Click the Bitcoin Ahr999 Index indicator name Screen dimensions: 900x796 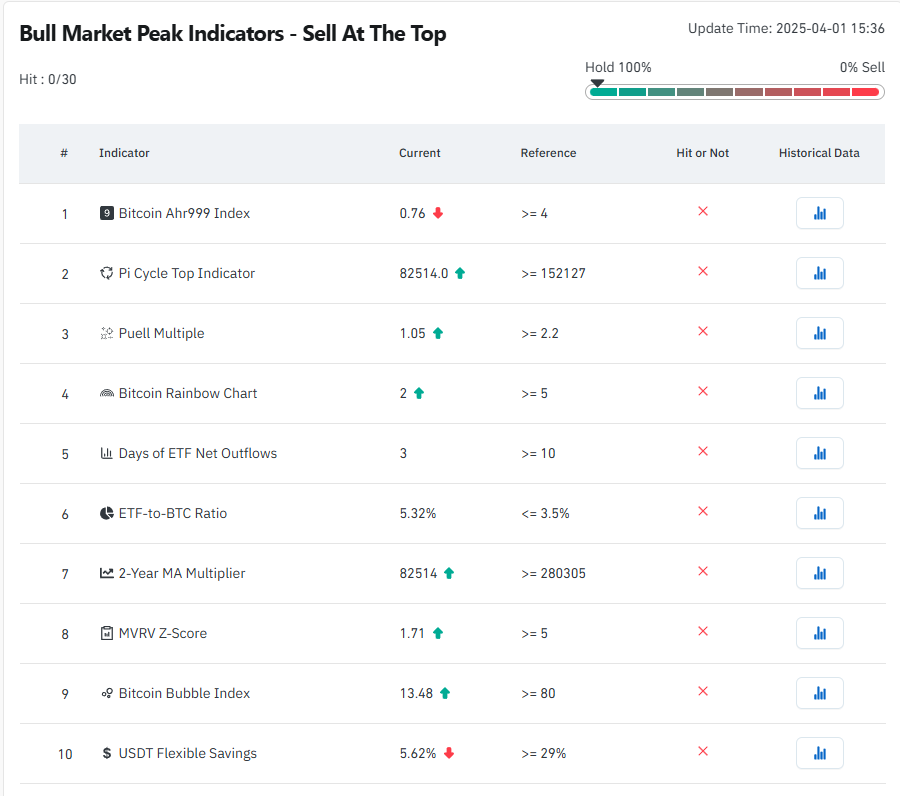click(x=184, y=213)
